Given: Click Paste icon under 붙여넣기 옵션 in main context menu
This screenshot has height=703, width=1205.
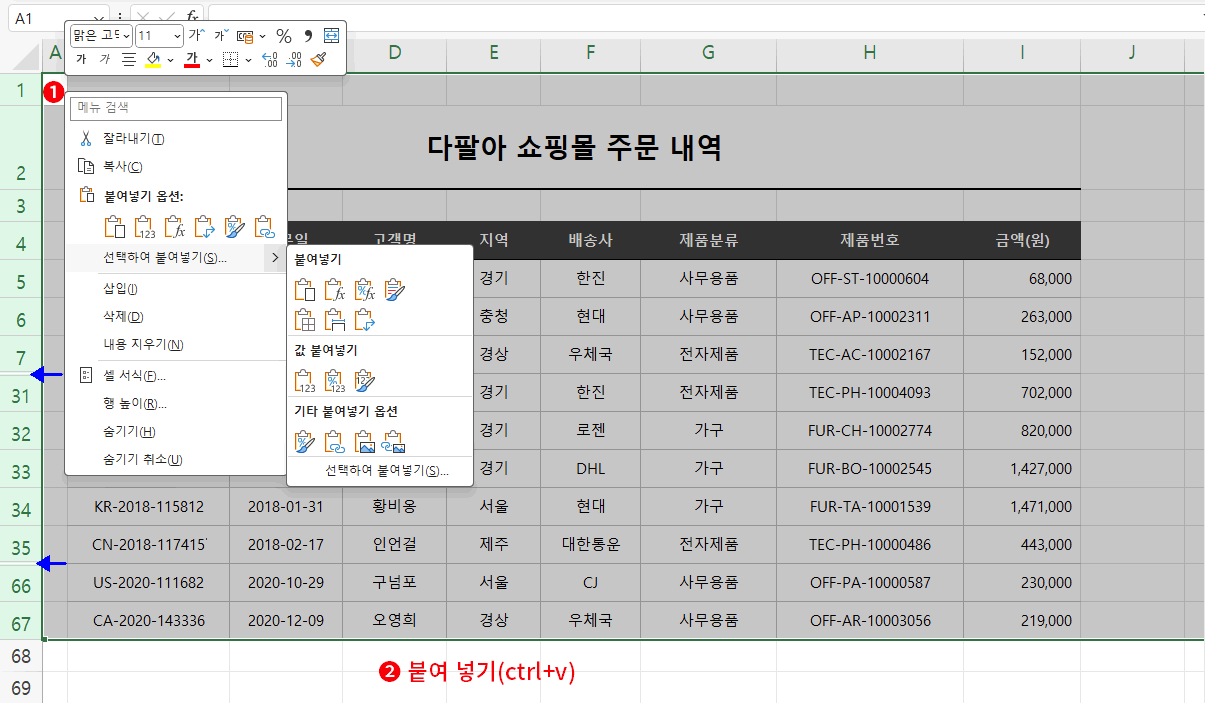Looking at the screenshot, I should pos(114,226).
